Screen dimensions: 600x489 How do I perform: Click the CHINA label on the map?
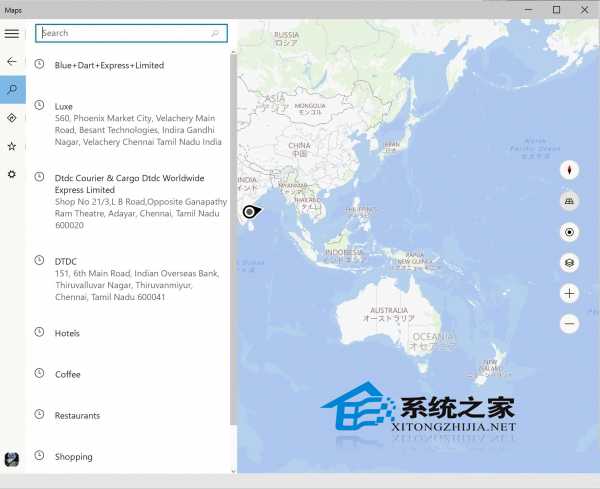pos(299,146)
